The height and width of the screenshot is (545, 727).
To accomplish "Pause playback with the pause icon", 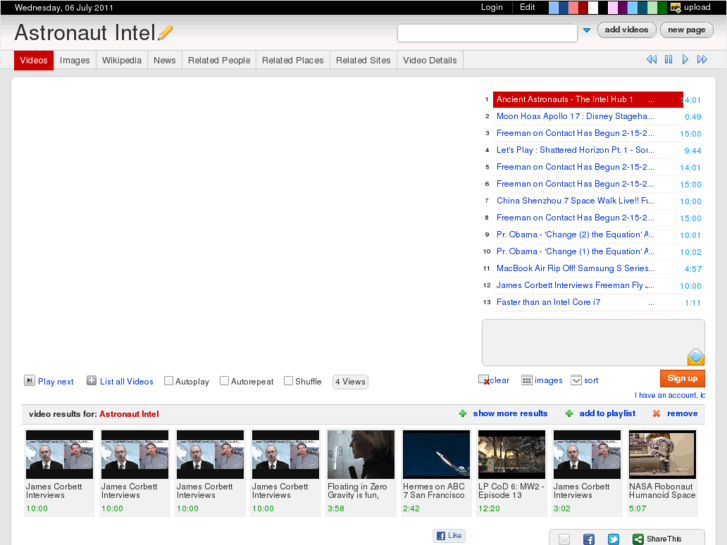I will click(x=668, y=59).
